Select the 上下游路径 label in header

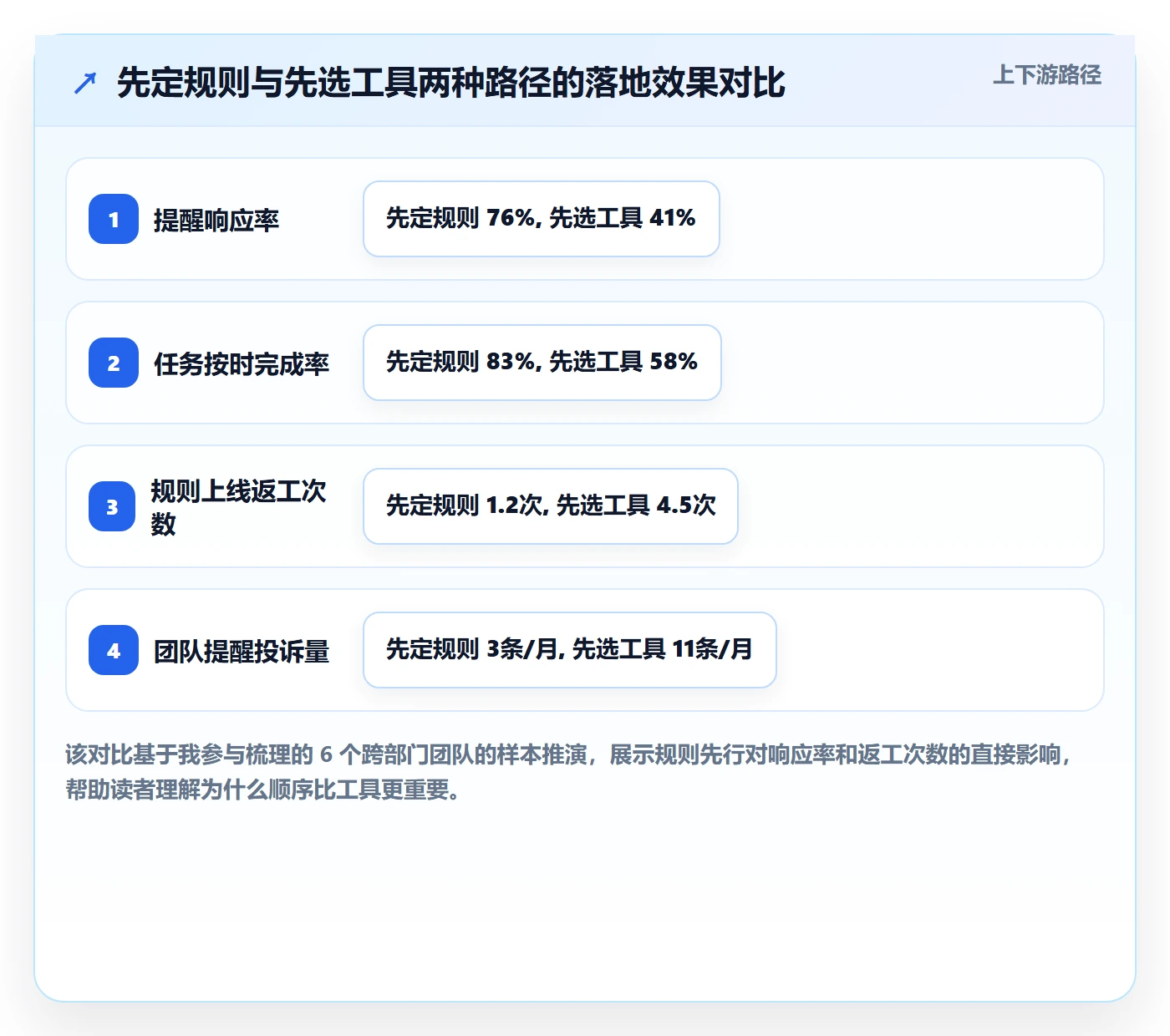click(x=1047, y=75)
